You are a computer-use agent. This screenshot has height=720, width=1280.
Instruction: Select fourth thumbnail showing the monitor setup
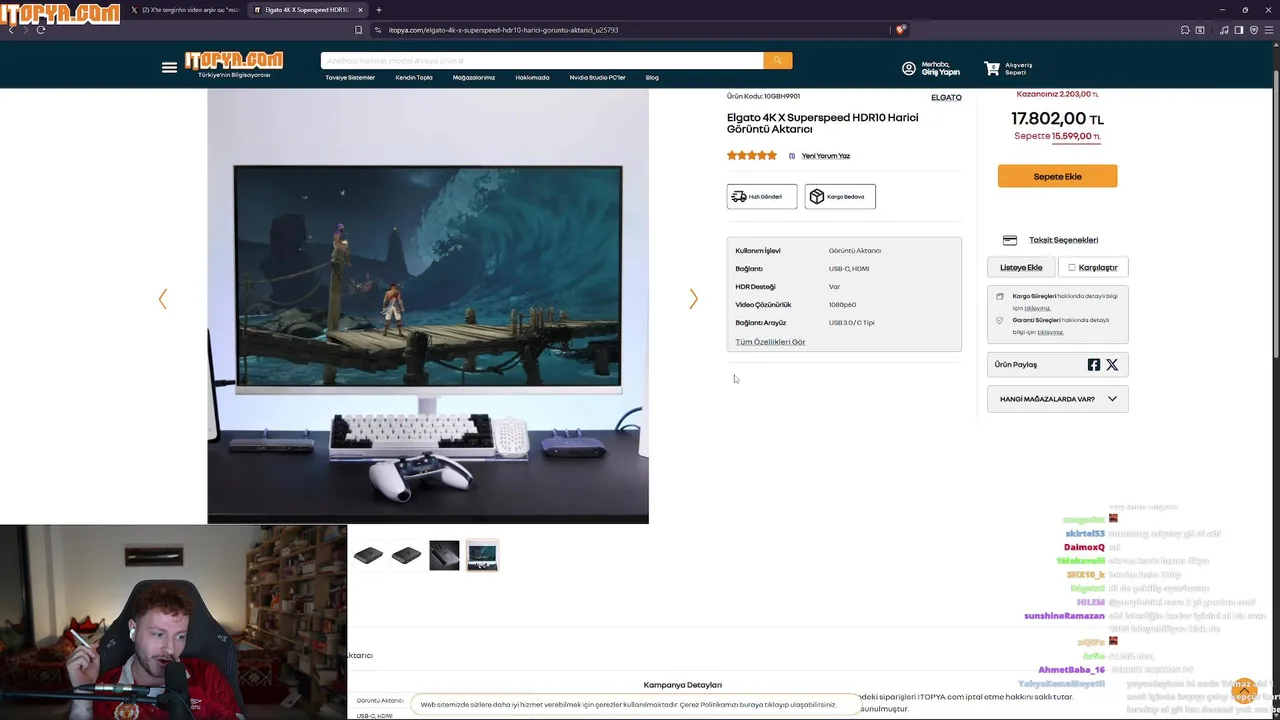pyautogui.click(x=482, y=555)
